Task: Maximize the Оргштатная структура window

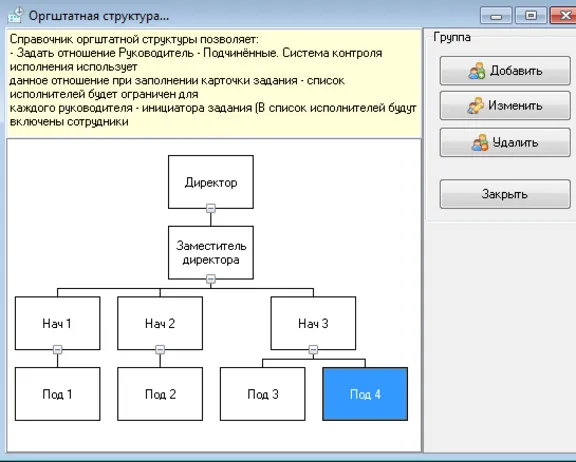Action: click(x=531, y=16)
